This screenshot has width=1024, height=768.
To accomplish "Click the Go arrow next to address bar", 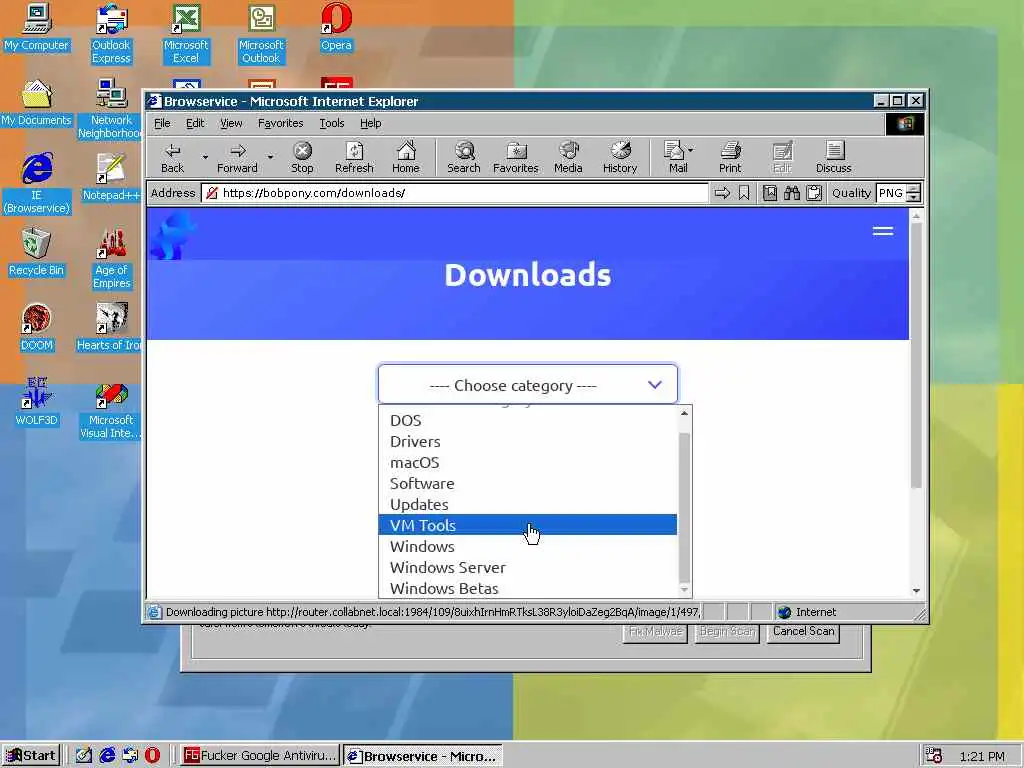I will [x=722, y=193].
